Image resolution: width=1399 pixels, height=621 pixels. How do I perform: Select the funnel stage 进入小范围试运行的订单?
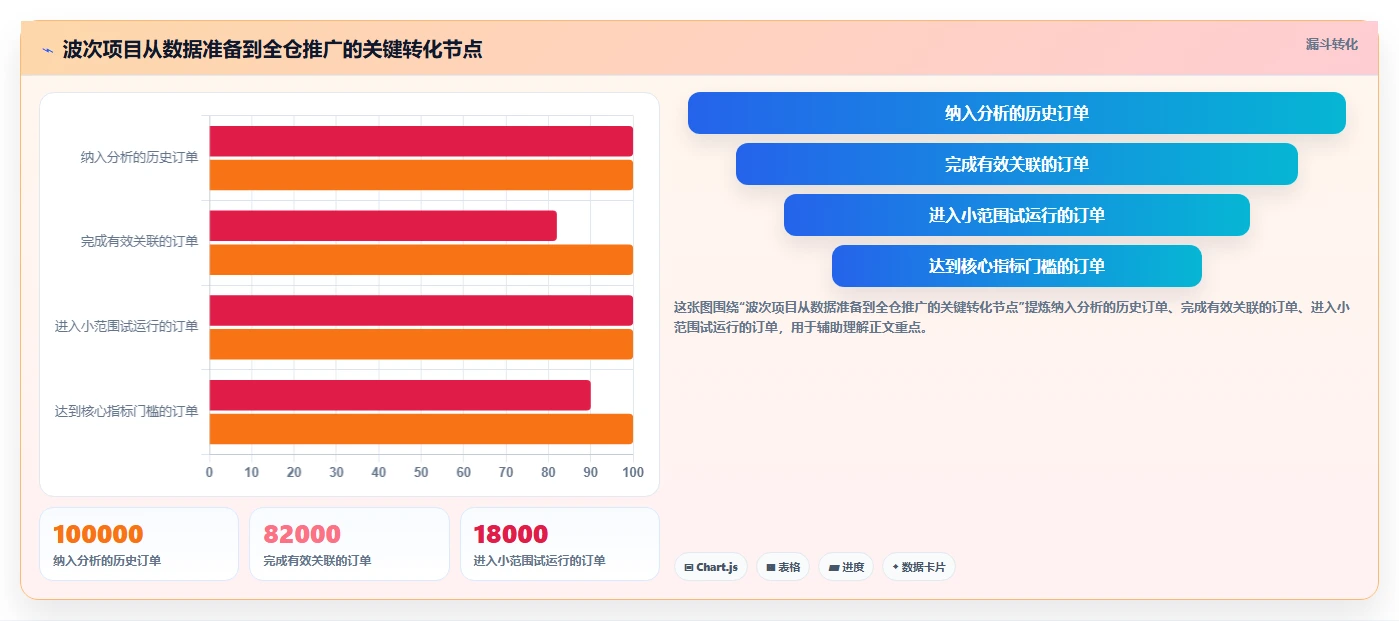coord(1016,215)
